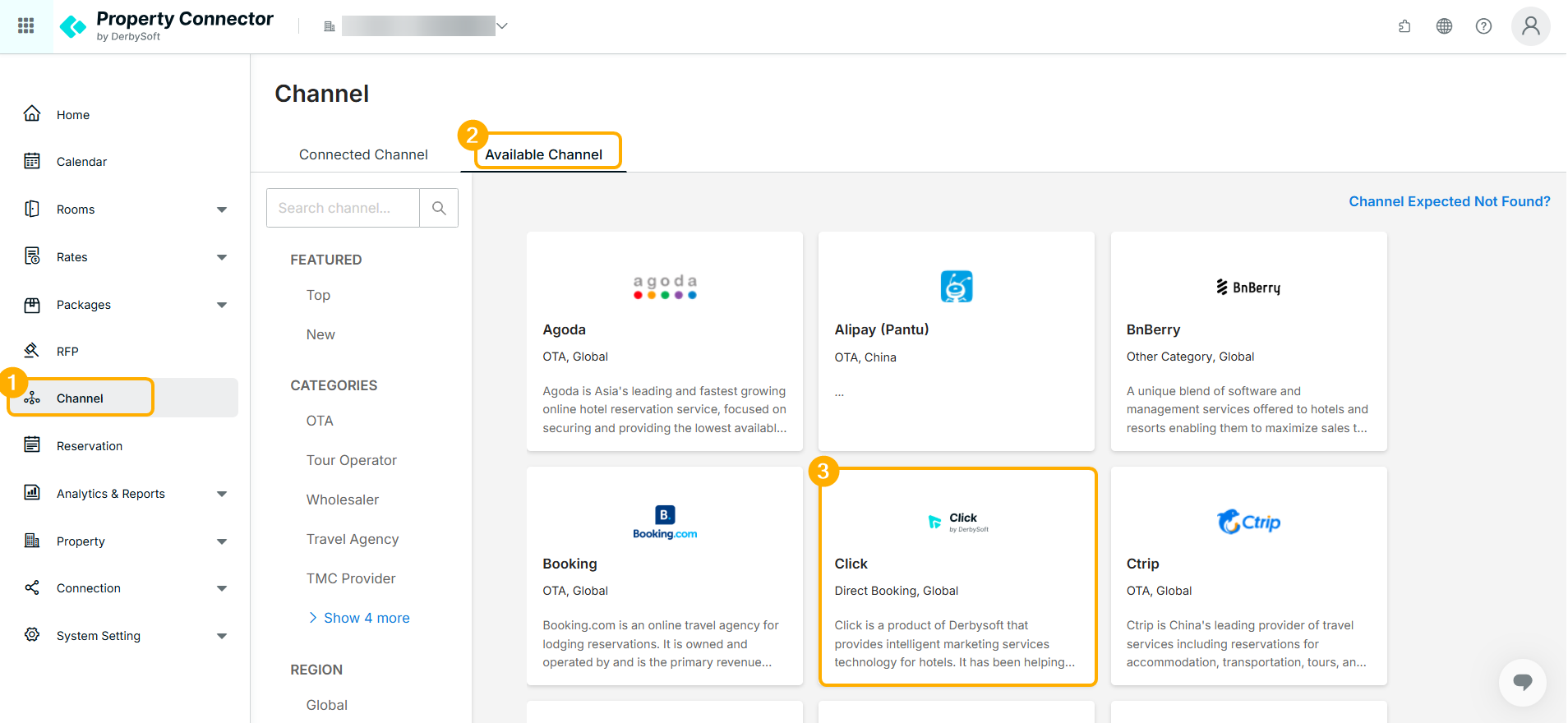Click the Ctrip logo
The height and width of the screenshot is (723, 1568).
1248,522
